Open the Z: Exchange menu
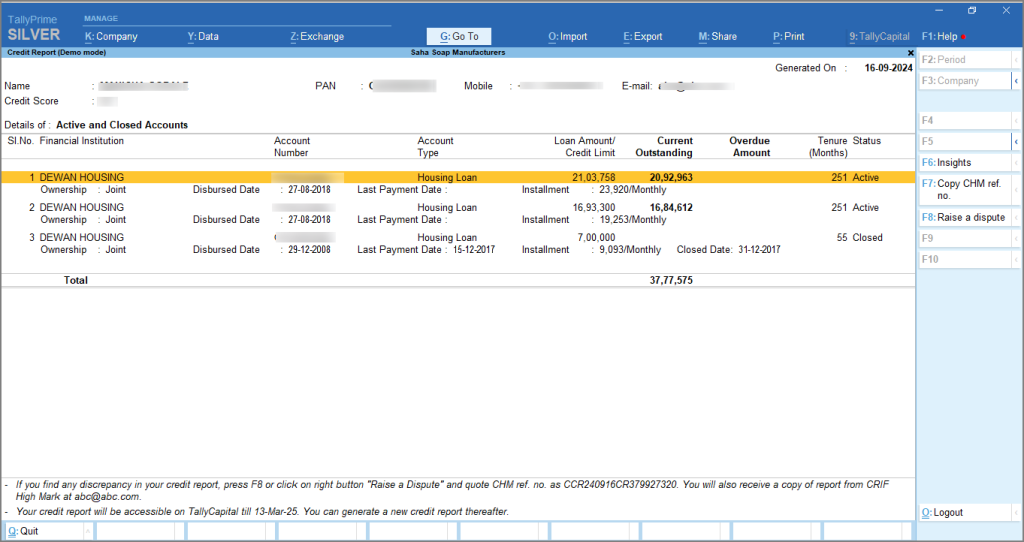1024x542 pixels. pos(317,37)
